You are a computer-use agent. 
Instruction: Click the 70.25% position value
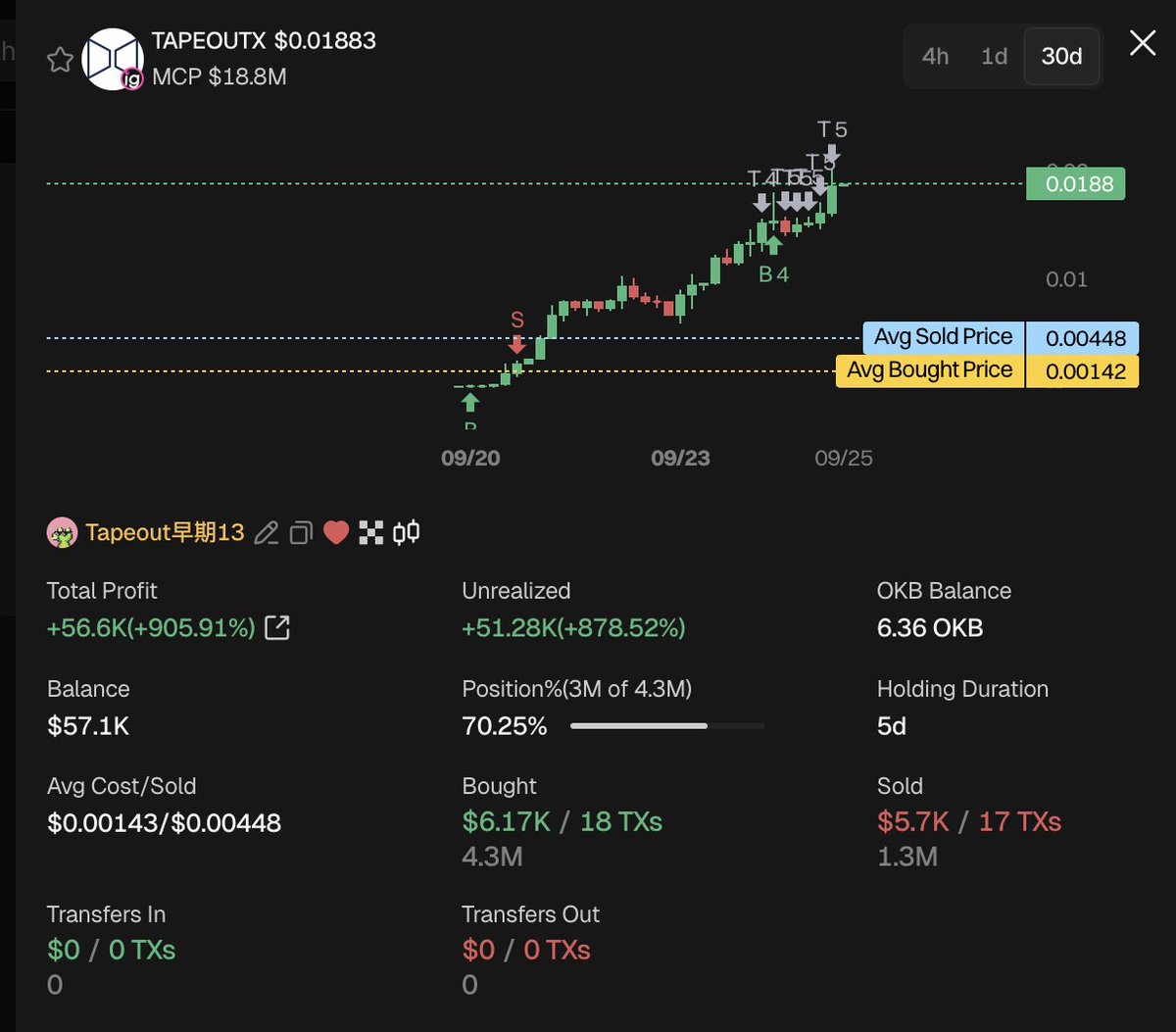[505, 726]
